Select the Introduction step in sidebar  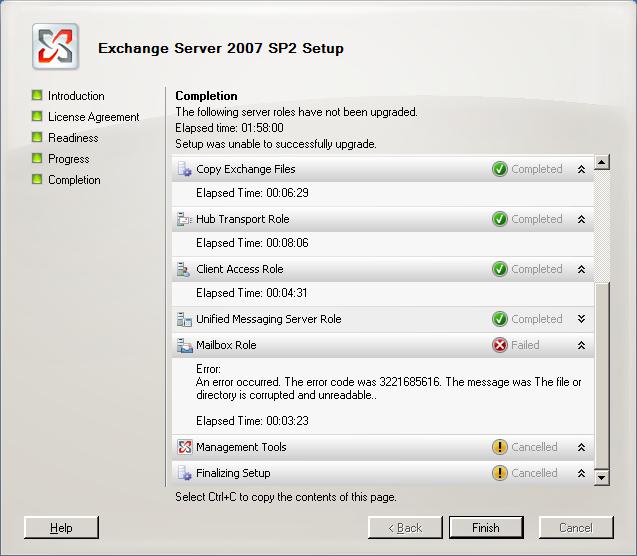(x=76, y=96)
